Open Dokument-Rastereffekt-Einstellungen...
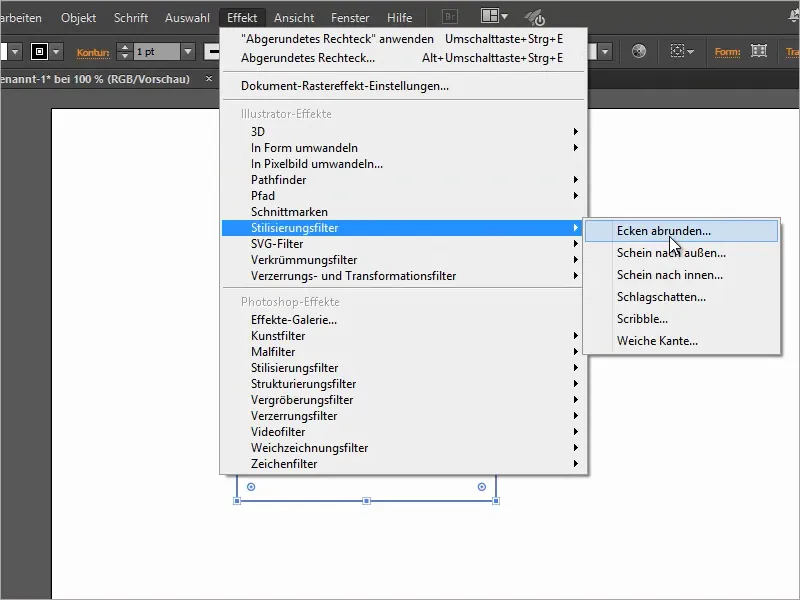This screenshot has height=600, width=800. click(x=403, y=86)
